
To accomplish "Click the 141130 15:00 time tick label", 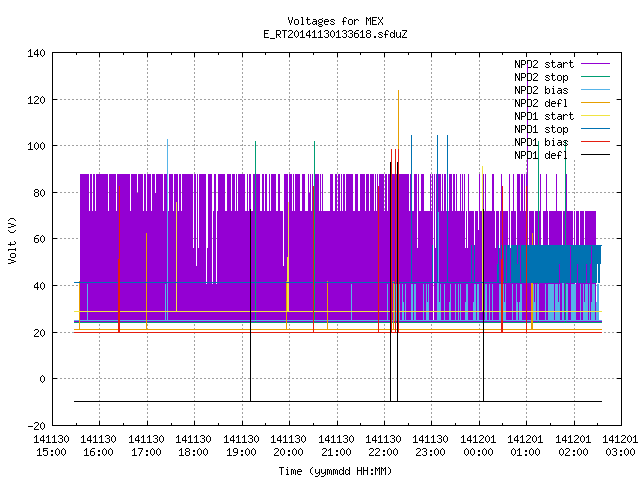I will [x=51, y=446].
